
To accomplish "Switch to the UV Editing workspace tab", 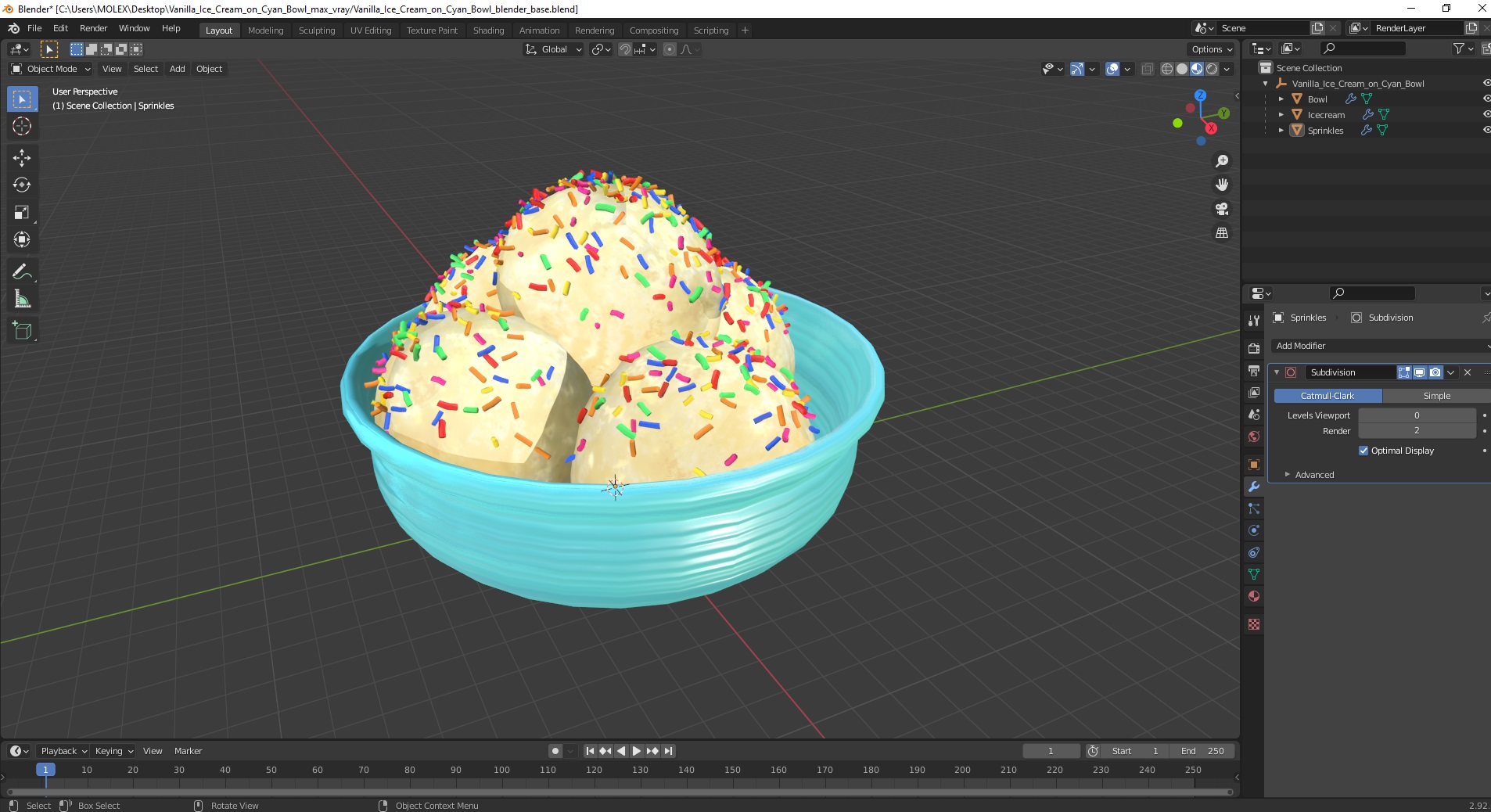I will pos(371,31).
